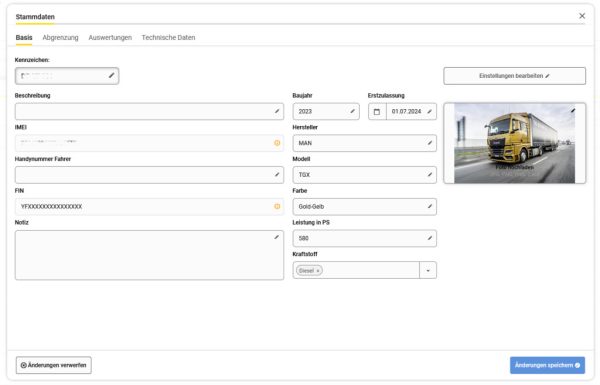Click the pencil icon in Kennzeichen field
The width and height of the screenshot is (600, 385).
tap(111, 75)
